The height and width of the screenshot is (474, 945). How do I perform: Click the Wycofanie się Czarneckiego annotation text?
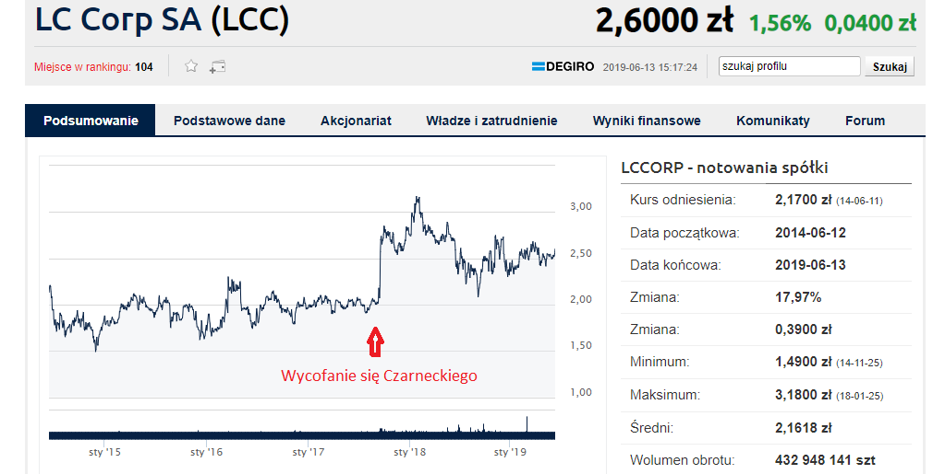[378, 376]
